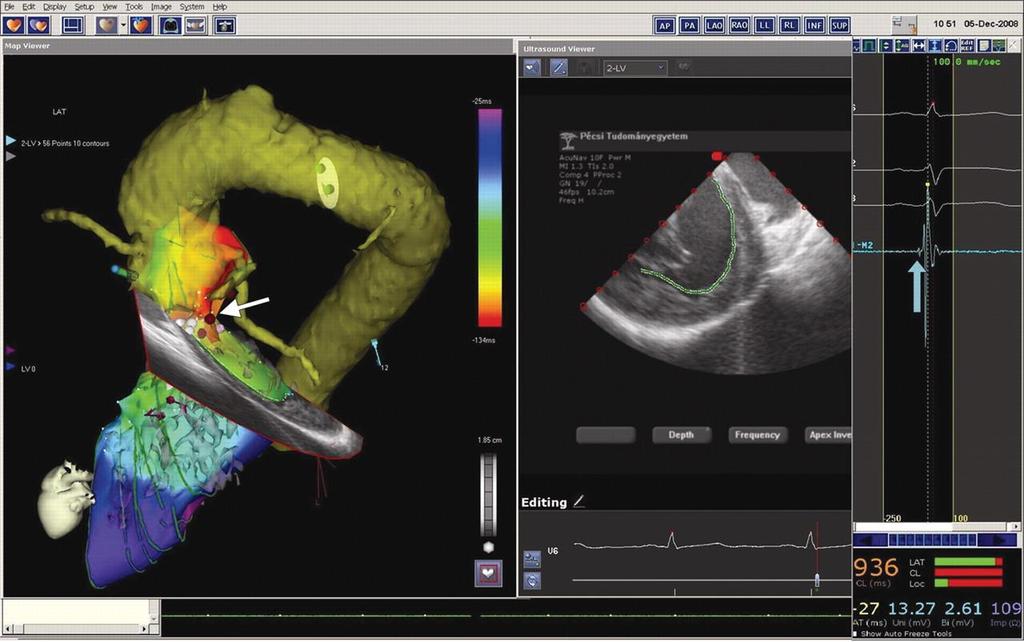
Task: Switch to RL view
Action: [790, 25]
